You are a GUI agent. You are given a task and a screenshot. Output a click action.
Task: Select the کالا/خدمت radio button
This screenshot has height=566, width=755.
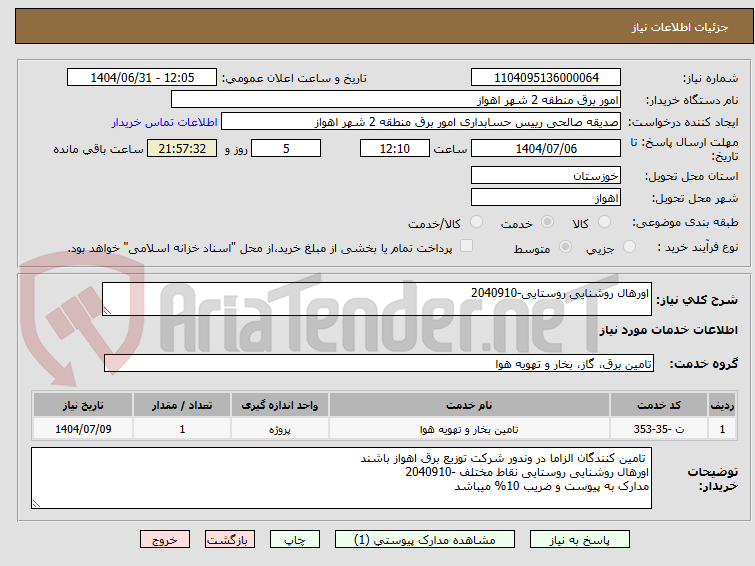tap(476, 222)
